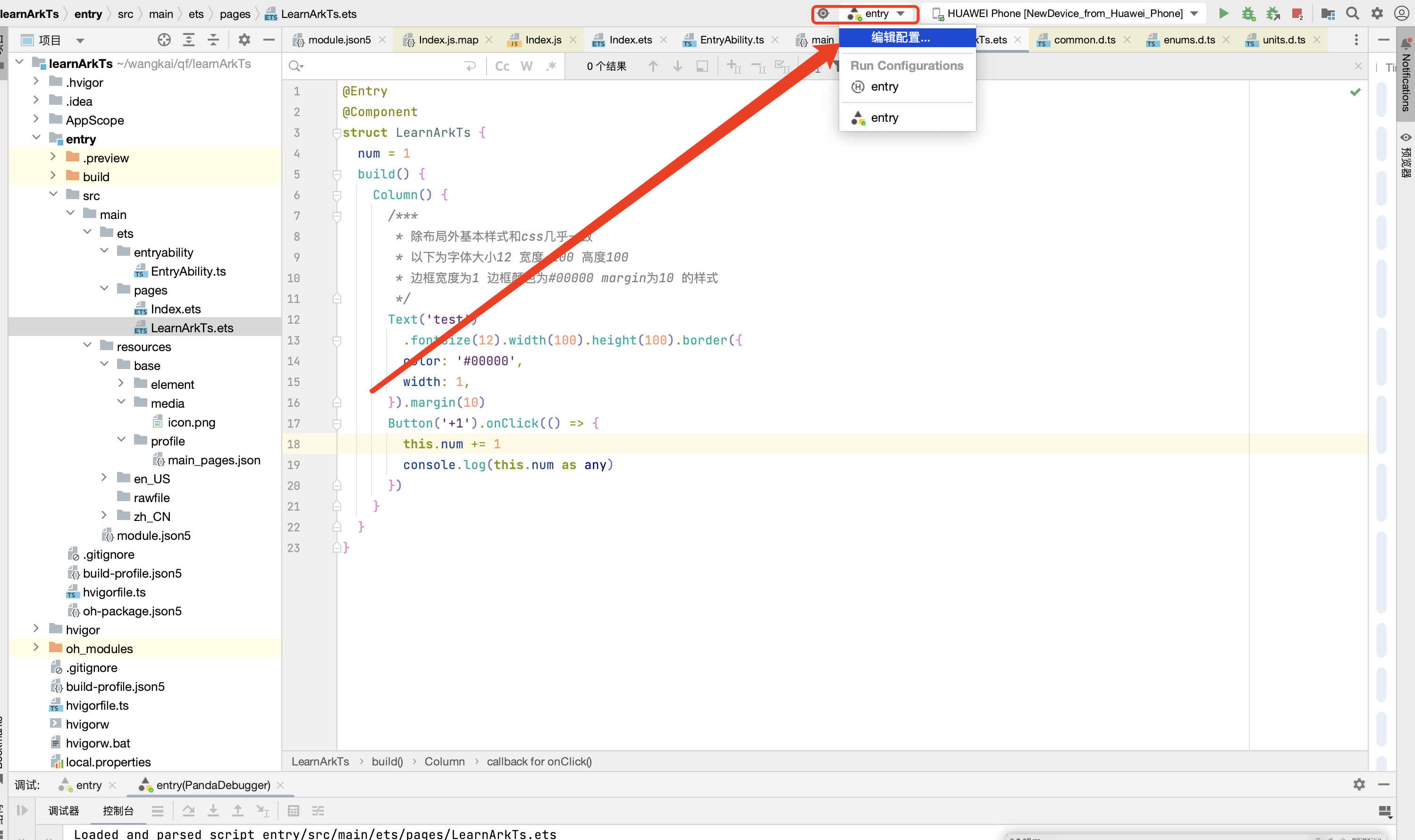Click user account avatar icon
Viewport: 1415px width, 840px height.
tap(1401, 14)
